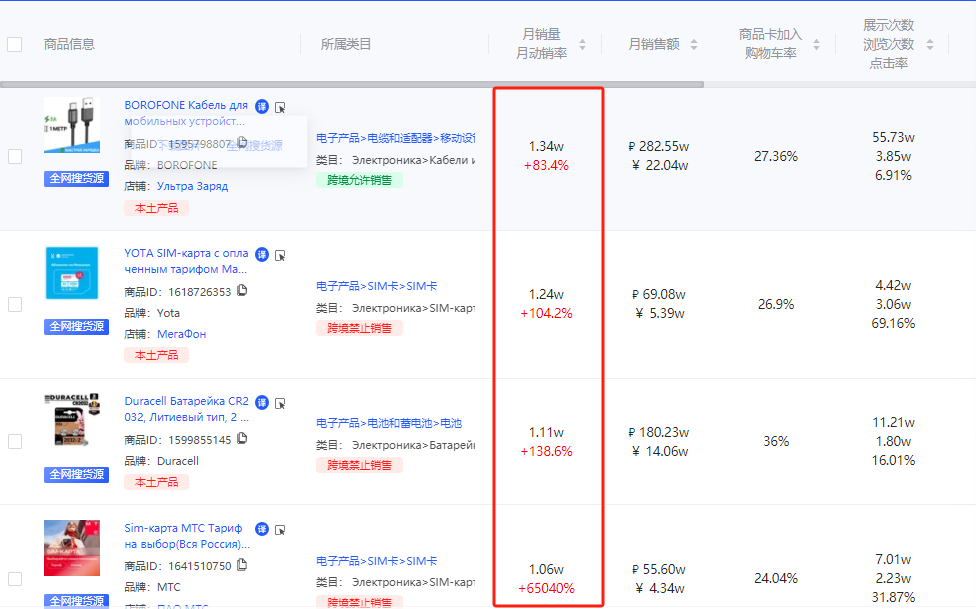Click the 跨境禁止销售 tag on YOTA row
976x609 pixels.
pos(359,328)
